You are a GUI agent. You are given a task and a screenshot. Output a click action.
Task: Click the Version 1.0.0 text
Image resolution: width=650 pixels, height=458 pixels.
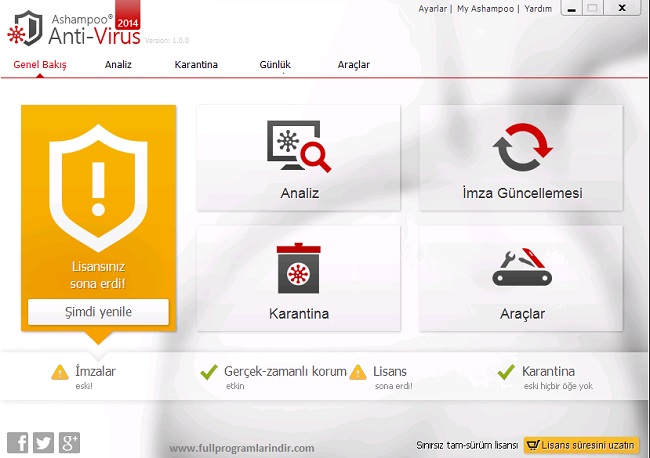(x=167, y=40)
